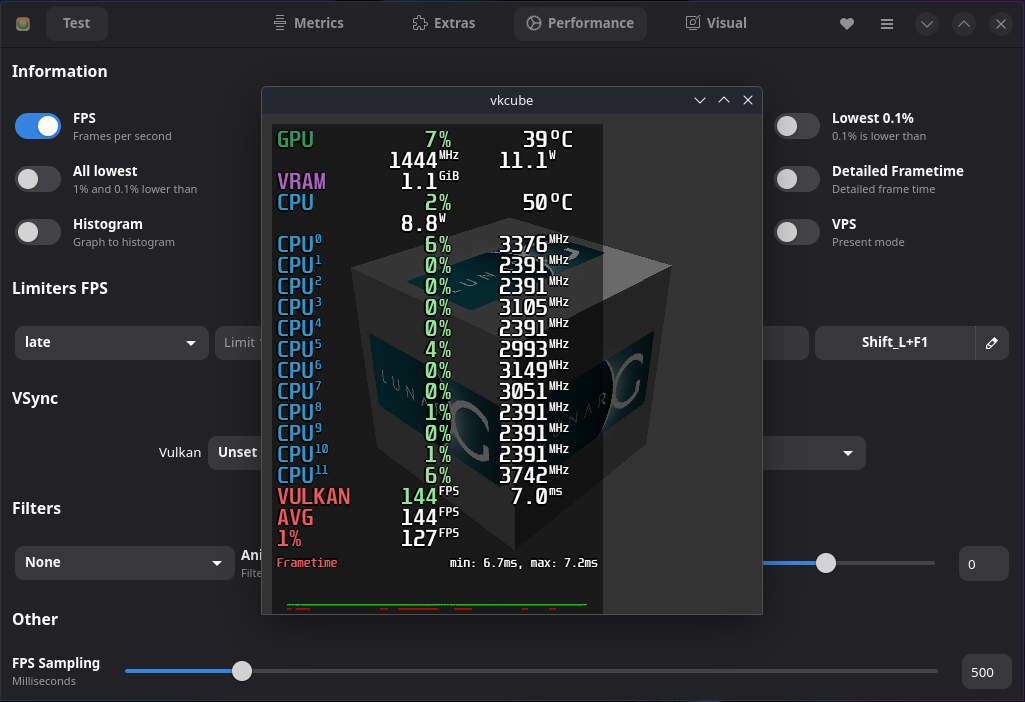Close the vkcube window
The height and width of the screenshot is (702, 1025).
coord(748,100)
